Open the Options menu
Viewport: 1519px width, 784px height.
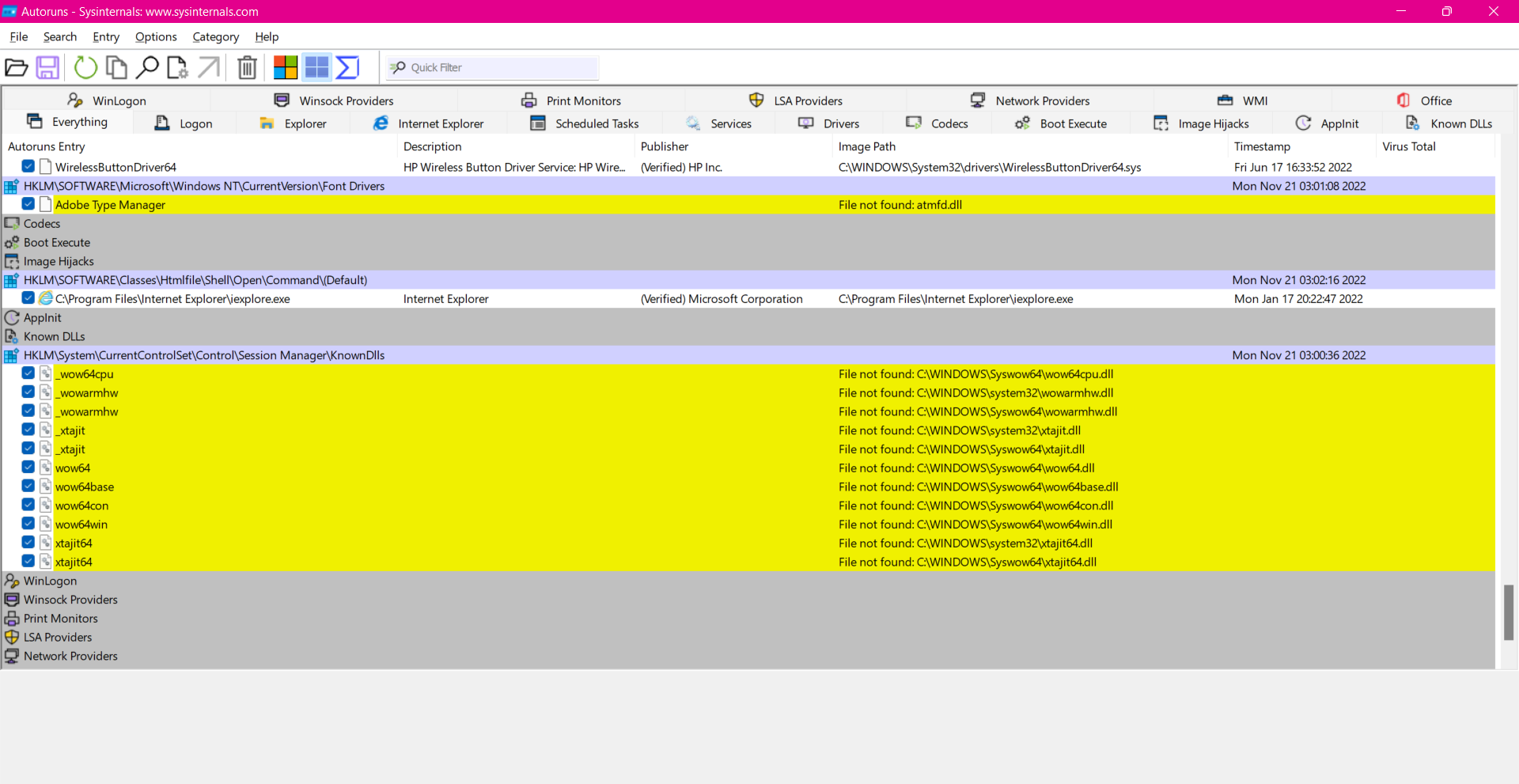(x=156, y=36)
